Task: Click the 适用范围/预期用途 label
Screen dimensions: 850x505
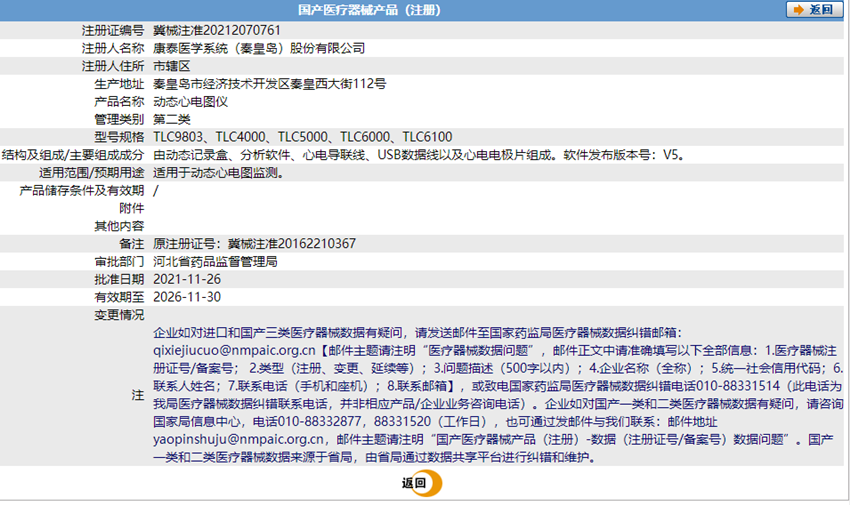Action: 91,173
